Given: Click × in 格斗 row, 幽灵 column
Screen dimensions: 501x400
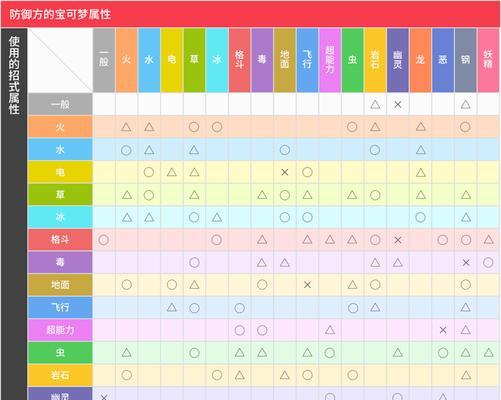Looking at the screenshot, I should pyautogui.click(x=398, y=240).
